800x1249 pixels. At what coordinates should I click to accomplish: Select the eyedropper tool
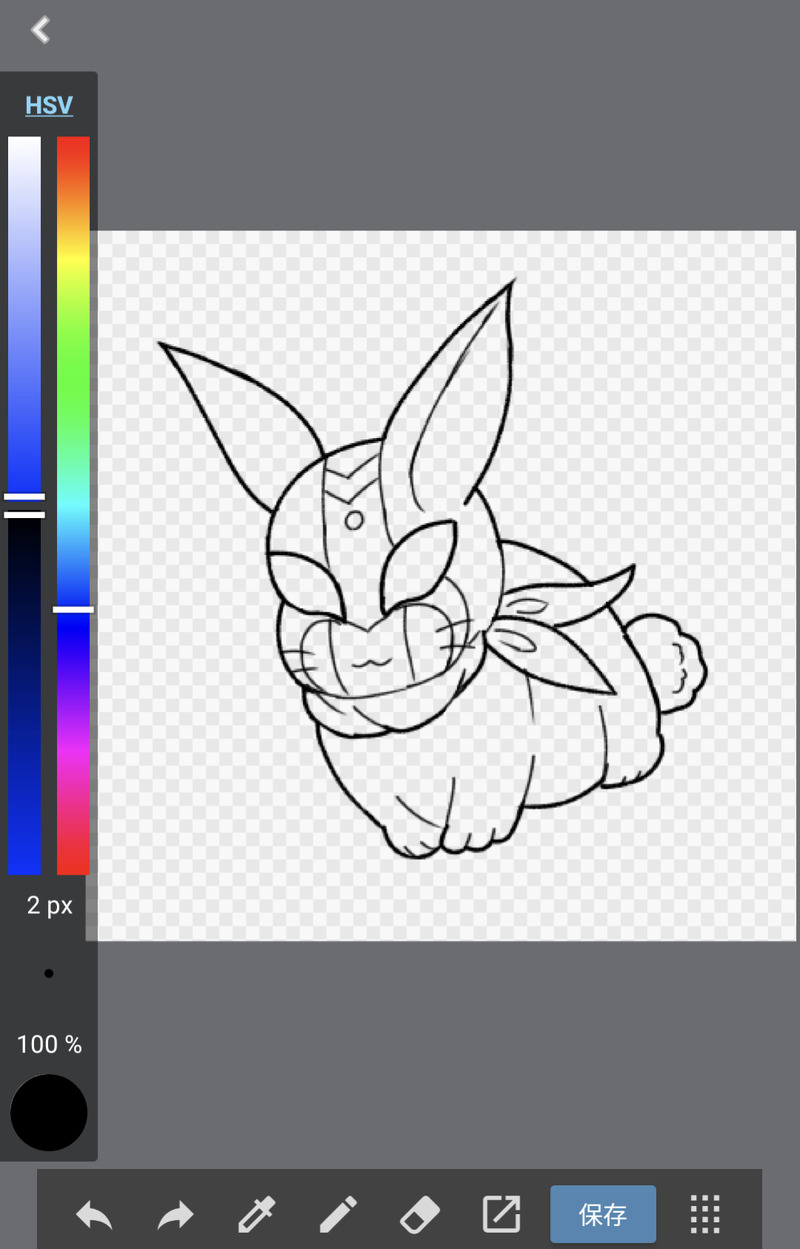(x=257, y=1215)
